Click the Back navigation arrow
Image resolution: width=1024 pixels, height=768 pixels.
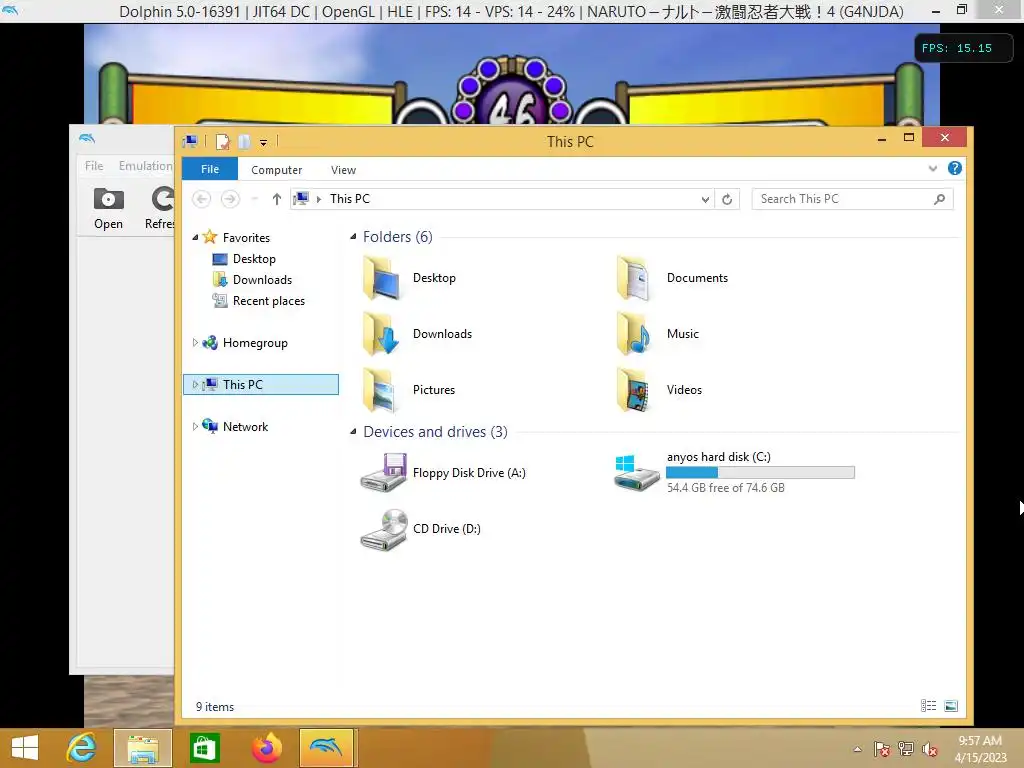[202, 199]
